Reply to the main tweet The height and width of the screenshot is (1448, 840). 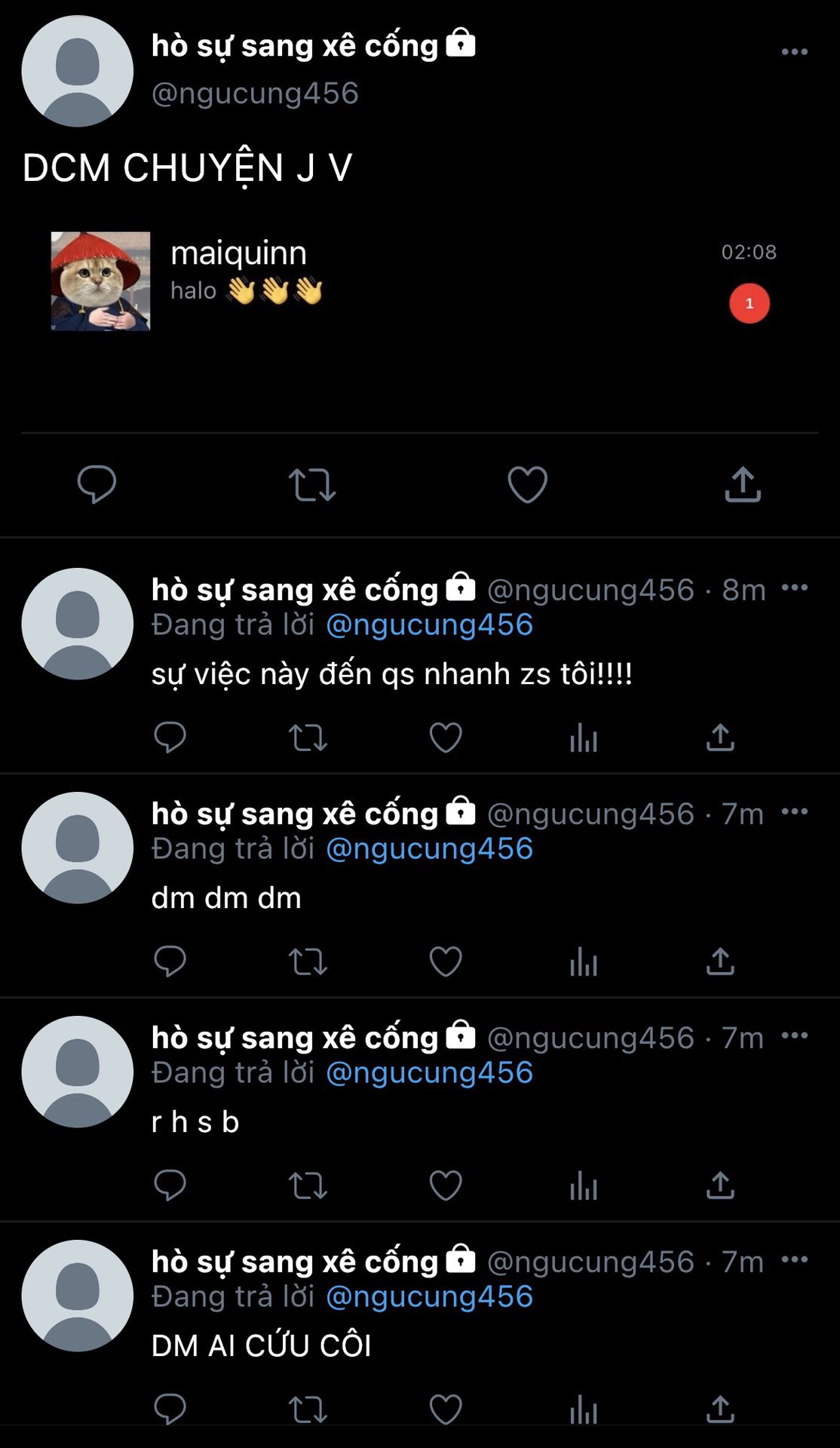click(x=97, y=484)
